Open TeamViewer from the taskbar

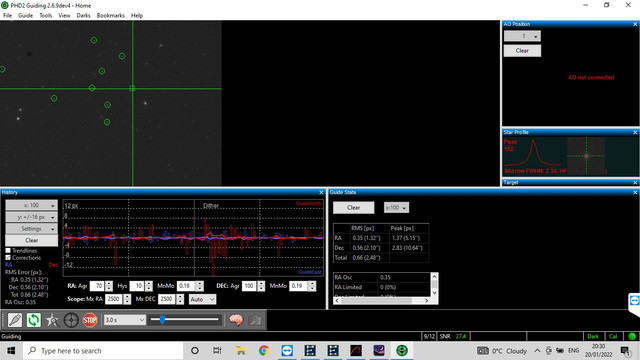287,351
